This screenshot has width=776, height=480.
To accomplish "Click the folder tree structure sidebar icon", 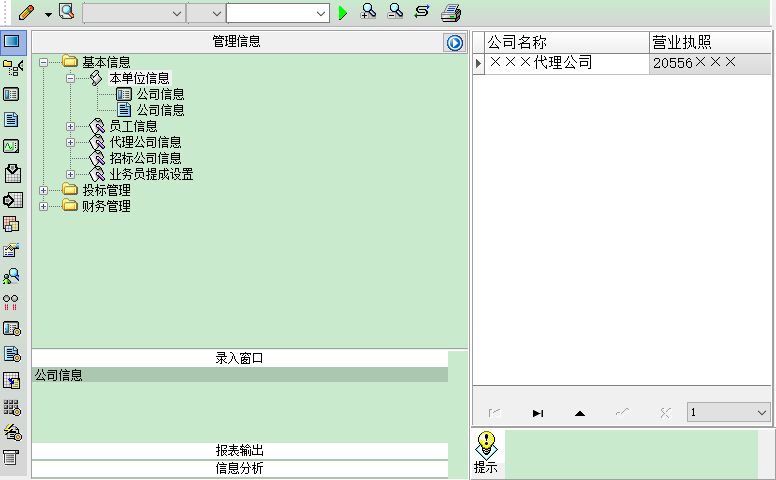I will pos(12,67).
